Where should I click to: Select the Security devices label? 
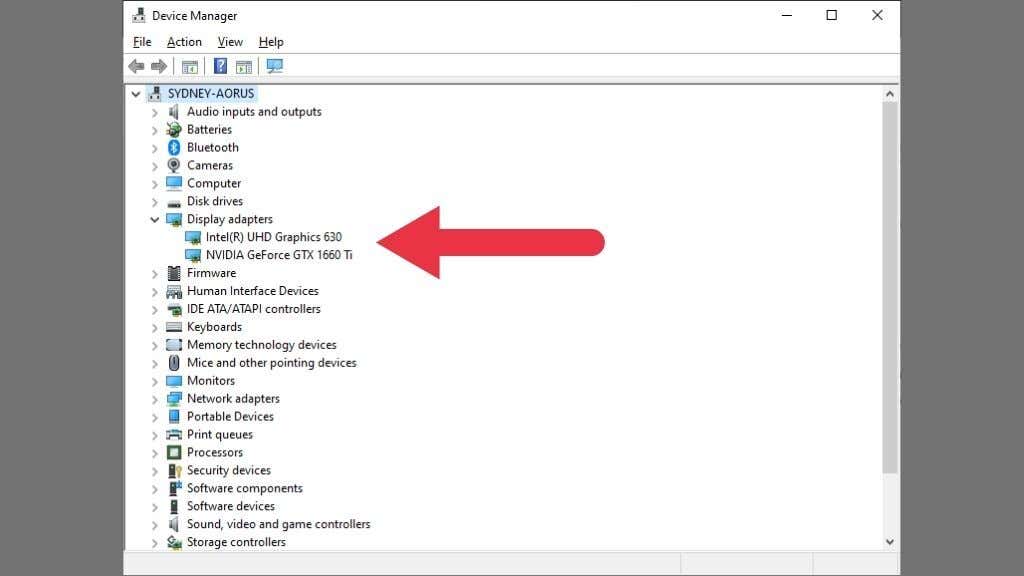[x=229, y=470]
